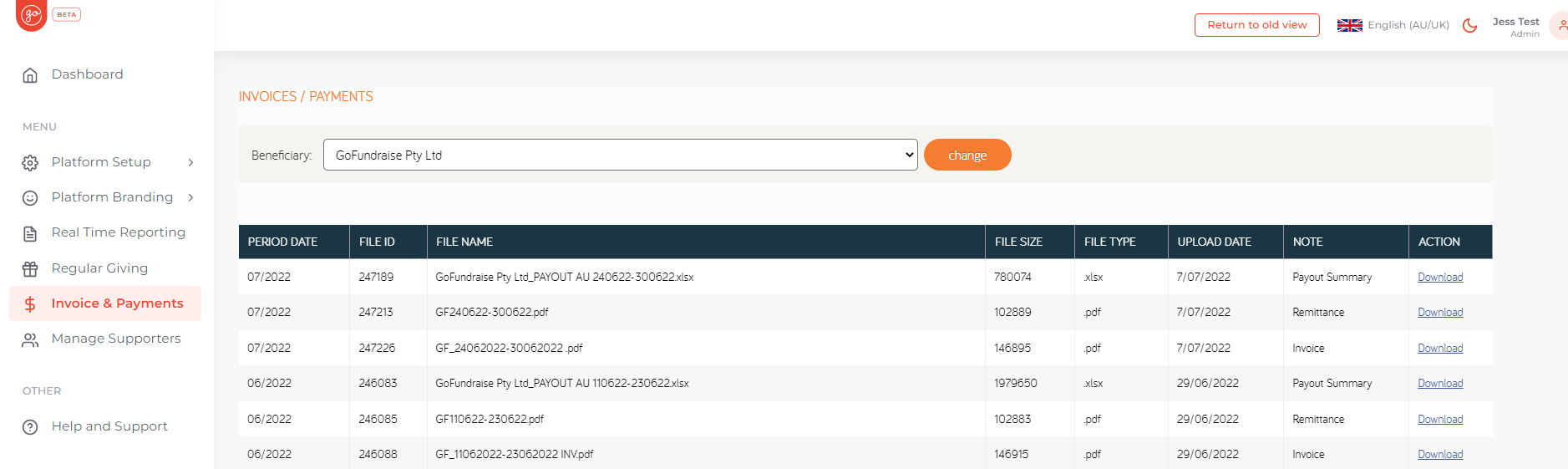Click upload date 29/06/2022 for file 246085
This screenshot has height=469, width=1568.
point(1208,420)
